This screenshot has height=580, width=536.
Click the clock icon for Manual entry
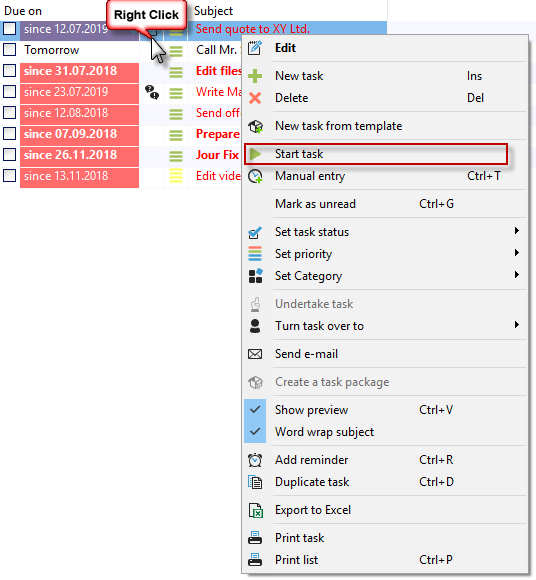255,176
